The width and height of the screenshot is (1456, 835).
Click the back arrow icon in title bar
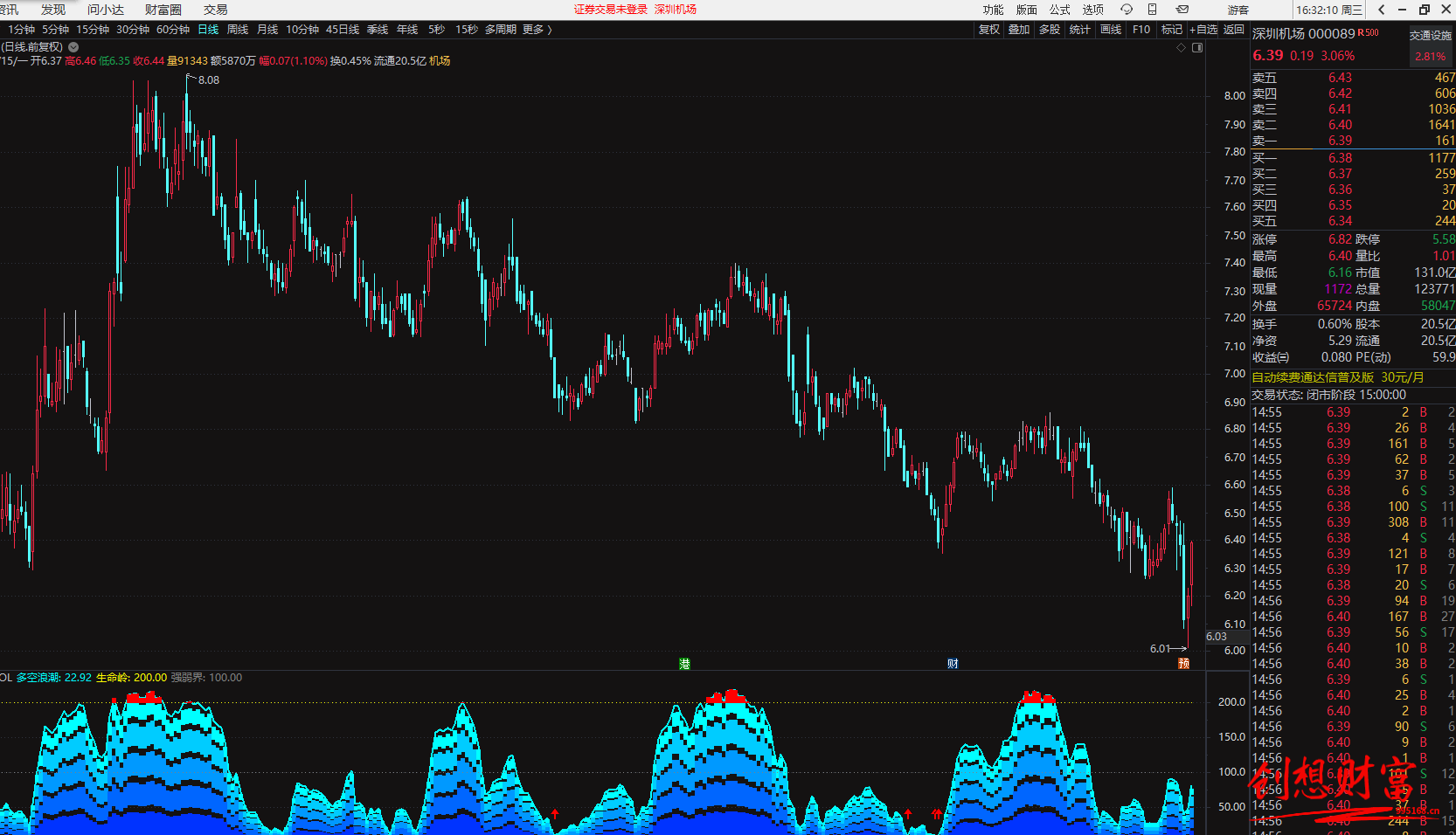click(x=1381, y=10)
